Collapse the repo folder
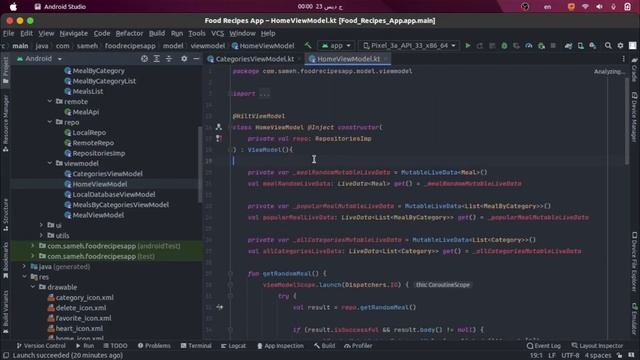 [50, 122]
